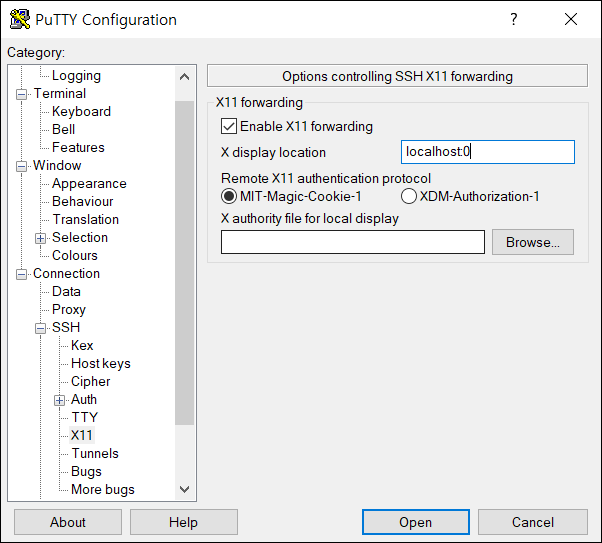Click the PuTTY icon in title bar
This screenshot has width=602, height=543.
(x=20, y=19)
